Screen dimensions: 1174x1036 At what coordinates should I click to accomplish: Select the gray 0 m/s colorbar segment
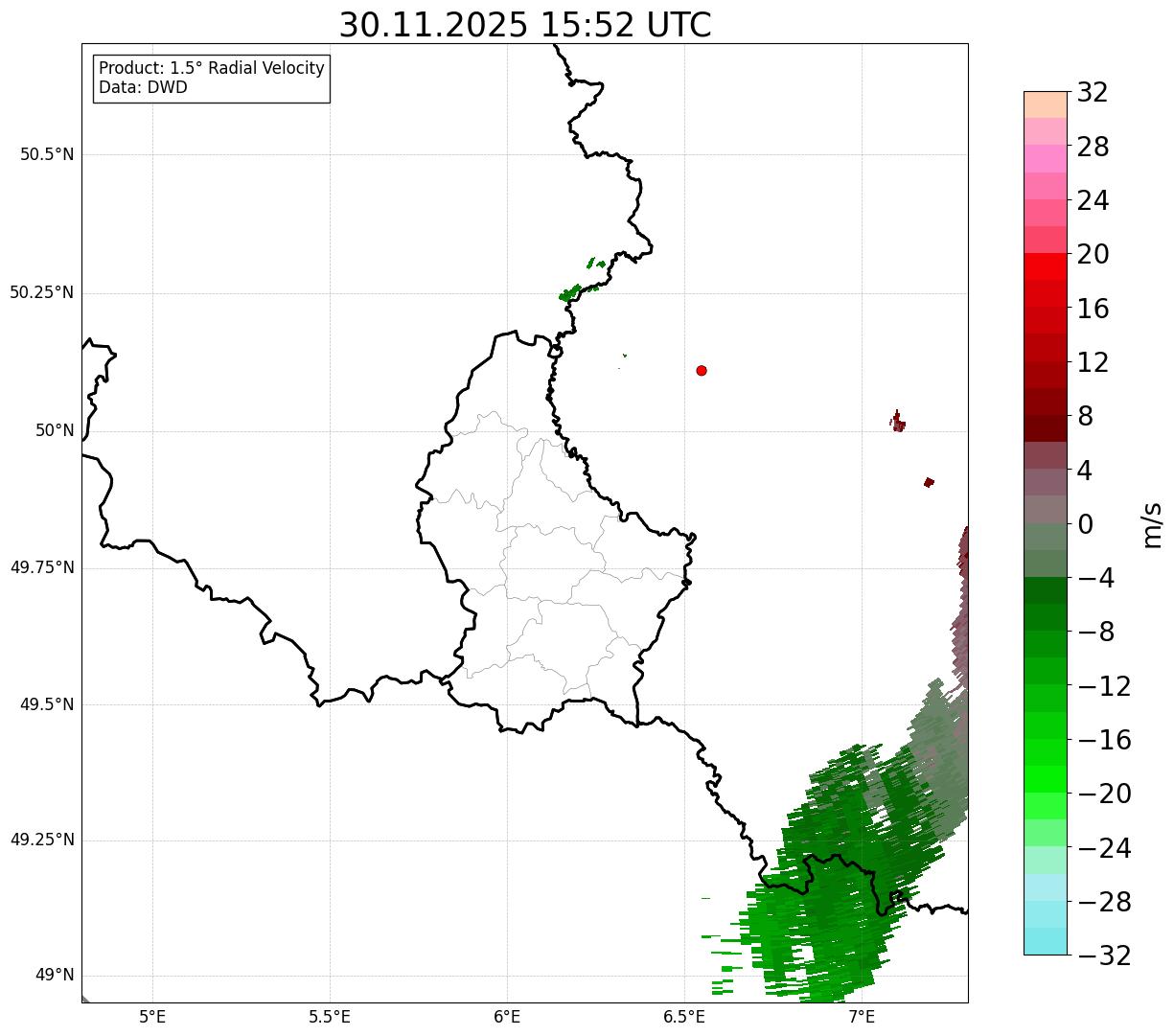click(x=1046, y=509)
